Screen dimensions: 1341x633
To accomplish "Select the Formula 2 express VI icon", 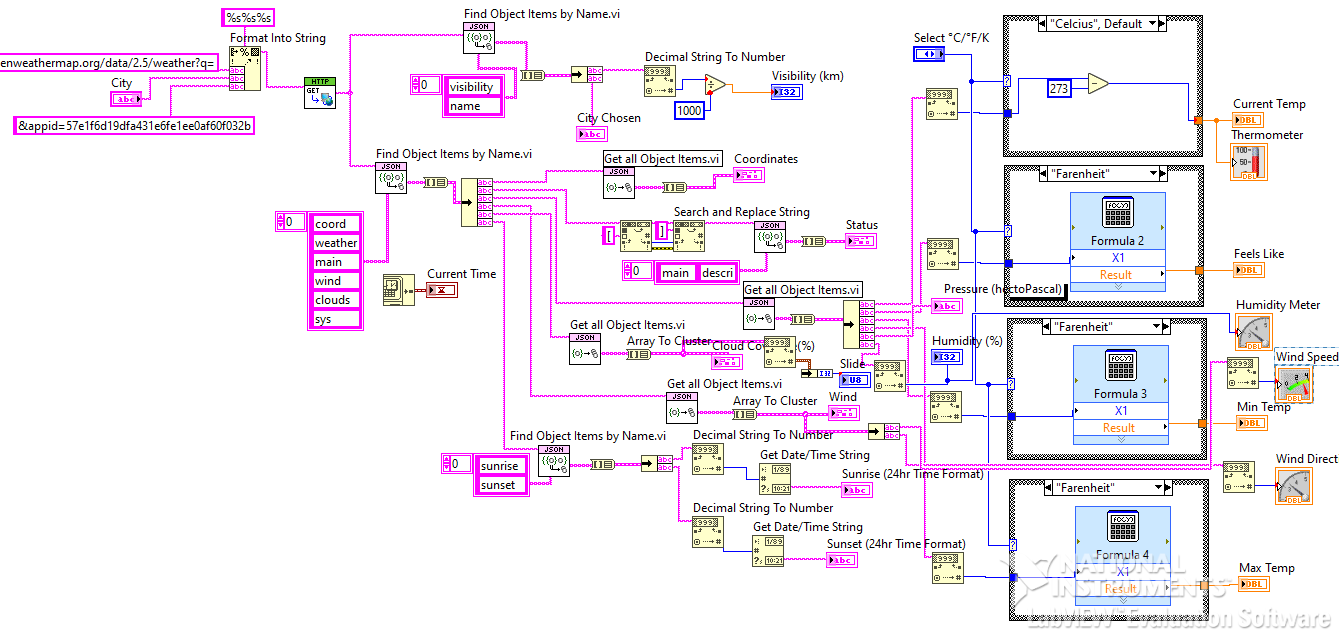I will tap(1118, 214).
